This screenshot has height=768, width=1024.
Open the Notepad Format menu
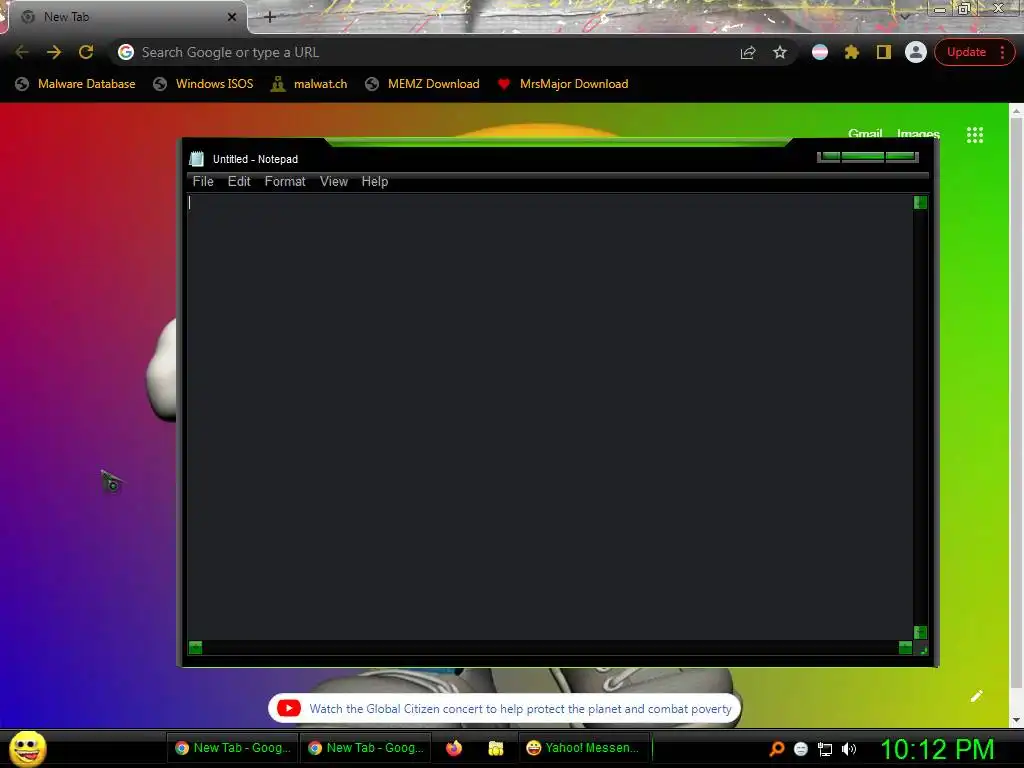[x=285, y=182]
